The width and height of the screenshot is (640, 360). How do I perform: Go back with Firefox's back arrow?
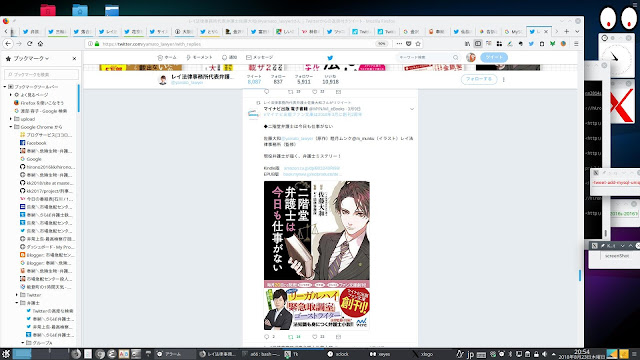[x=8, y=44]
